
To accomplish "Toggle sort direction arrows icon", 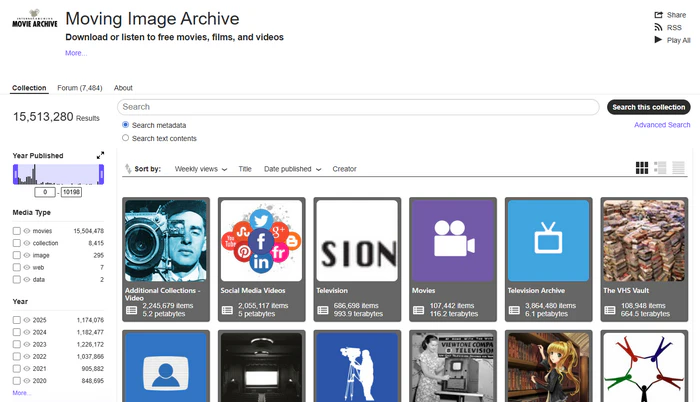I will 128,168.
